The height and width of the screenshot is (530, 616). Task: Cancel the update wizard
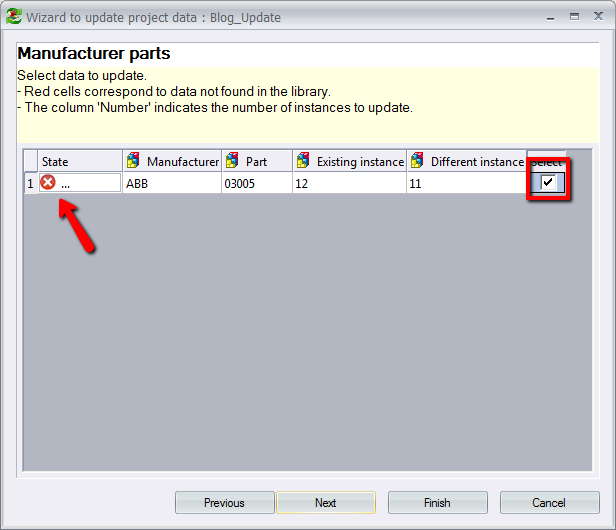(550, 502)
